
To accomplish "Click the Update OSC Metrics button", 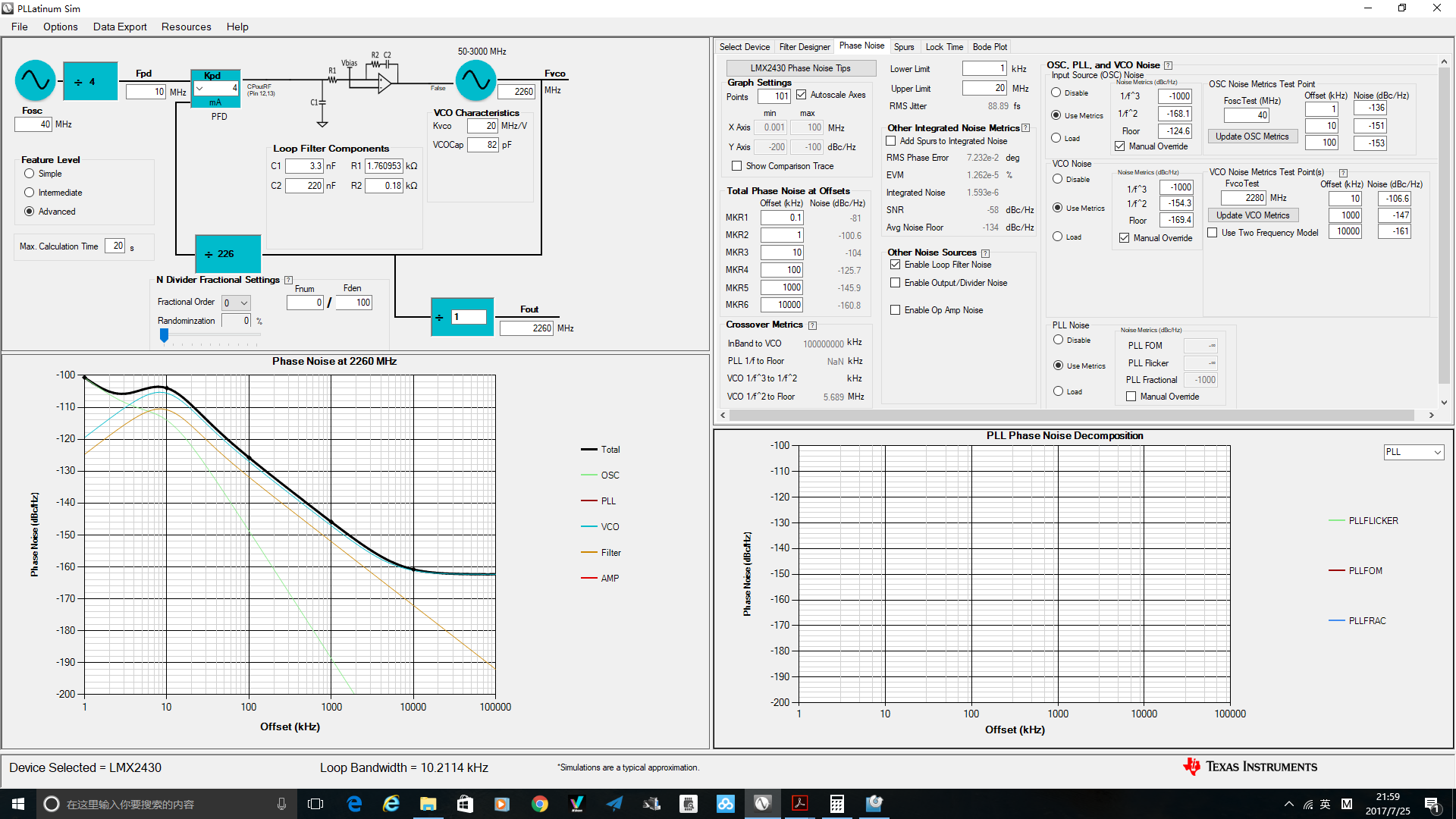I will coord(1252,136).
